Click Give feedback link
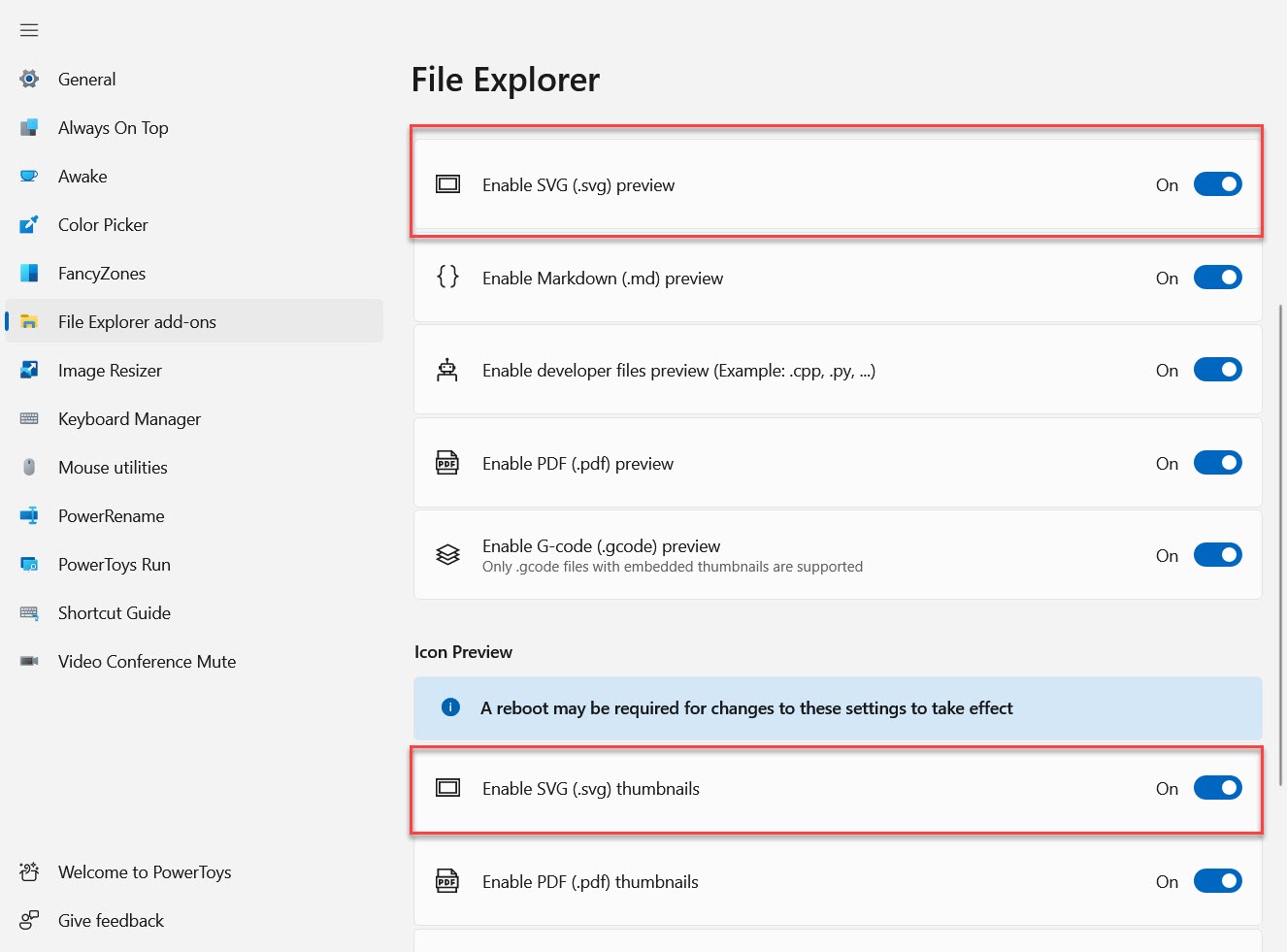Viewport: 1287px width, 952px height. (x=194, y=920)
